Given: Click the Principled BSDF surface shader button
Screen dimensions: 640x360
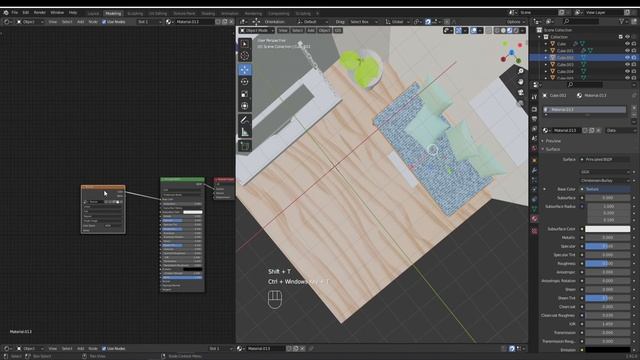Looking at the screenshot, I should [x=605, y=160].
